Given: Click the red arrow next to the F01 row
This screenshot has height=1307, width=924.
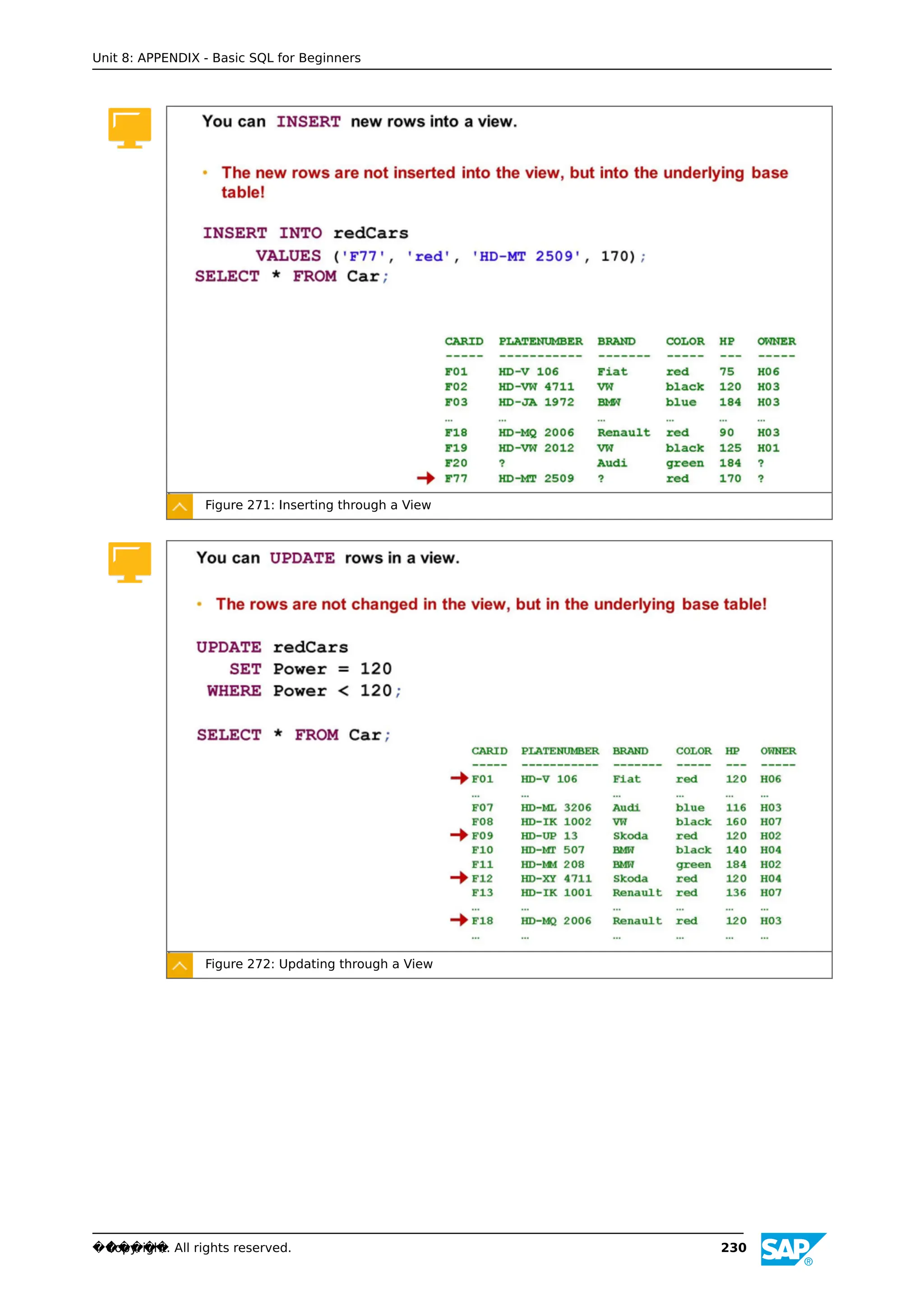Looking at the screenshot, I should pyautogui.click(x=458, y=778).
